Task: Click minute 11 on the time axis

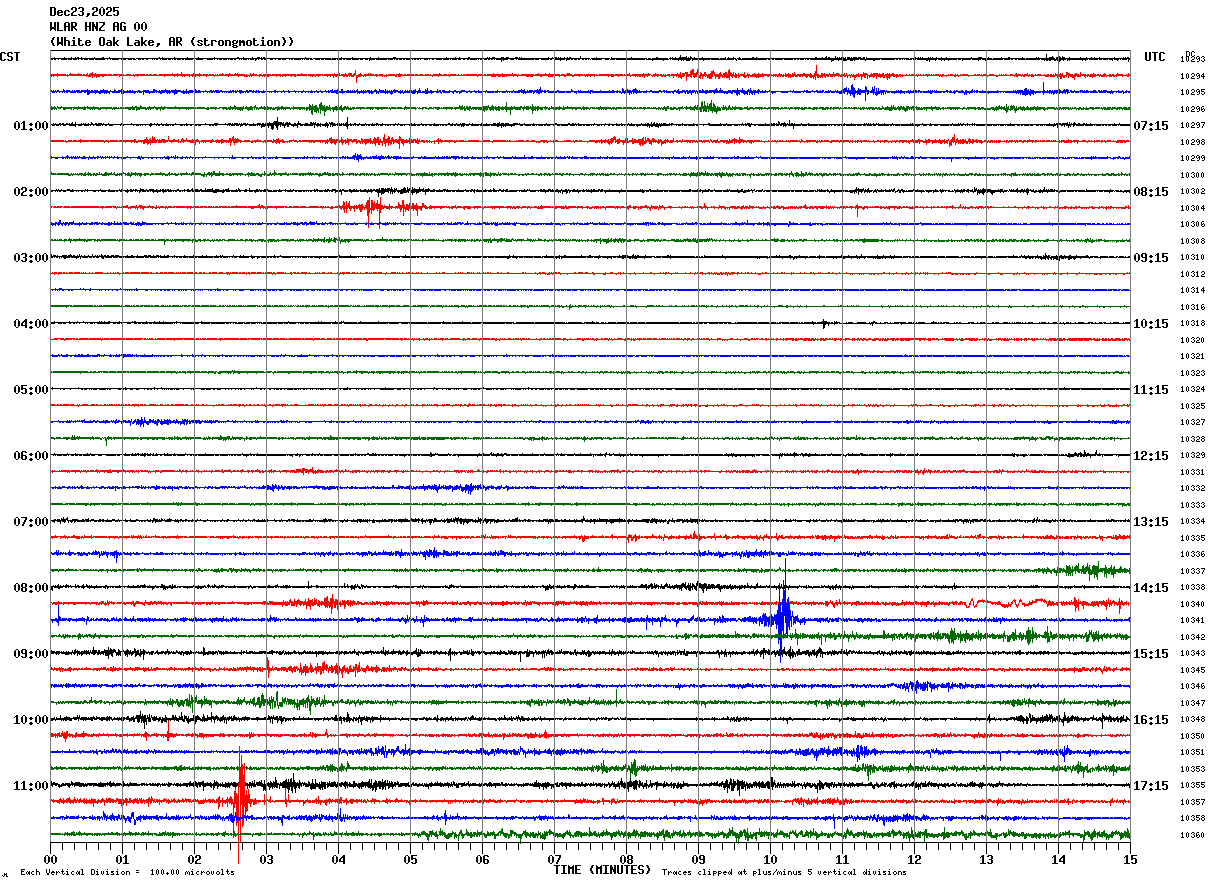Action: point(842,859)
